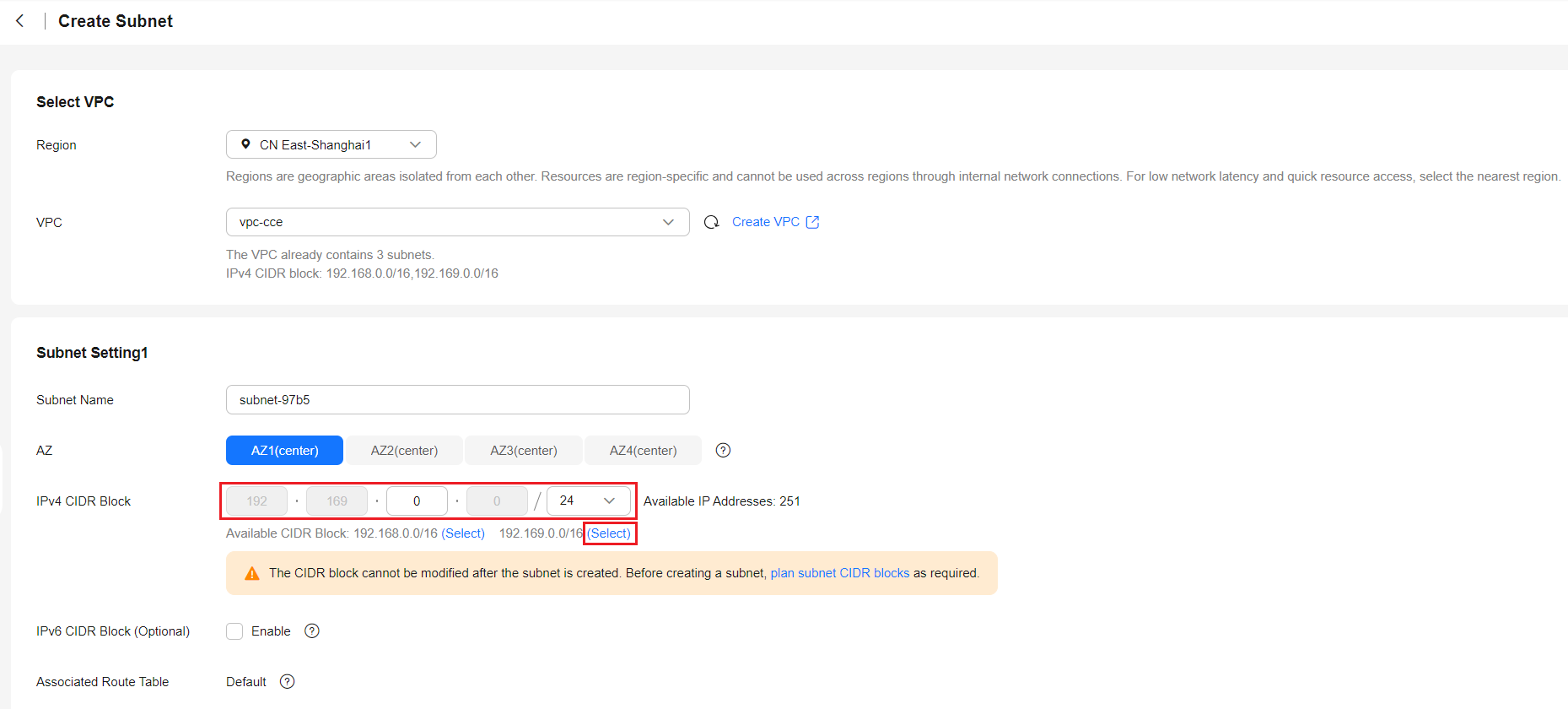Click the text 'The VPC already contains 3 subnets.'
The height and width of the screenshot is (709, 1568).
[x=331, y=255]
